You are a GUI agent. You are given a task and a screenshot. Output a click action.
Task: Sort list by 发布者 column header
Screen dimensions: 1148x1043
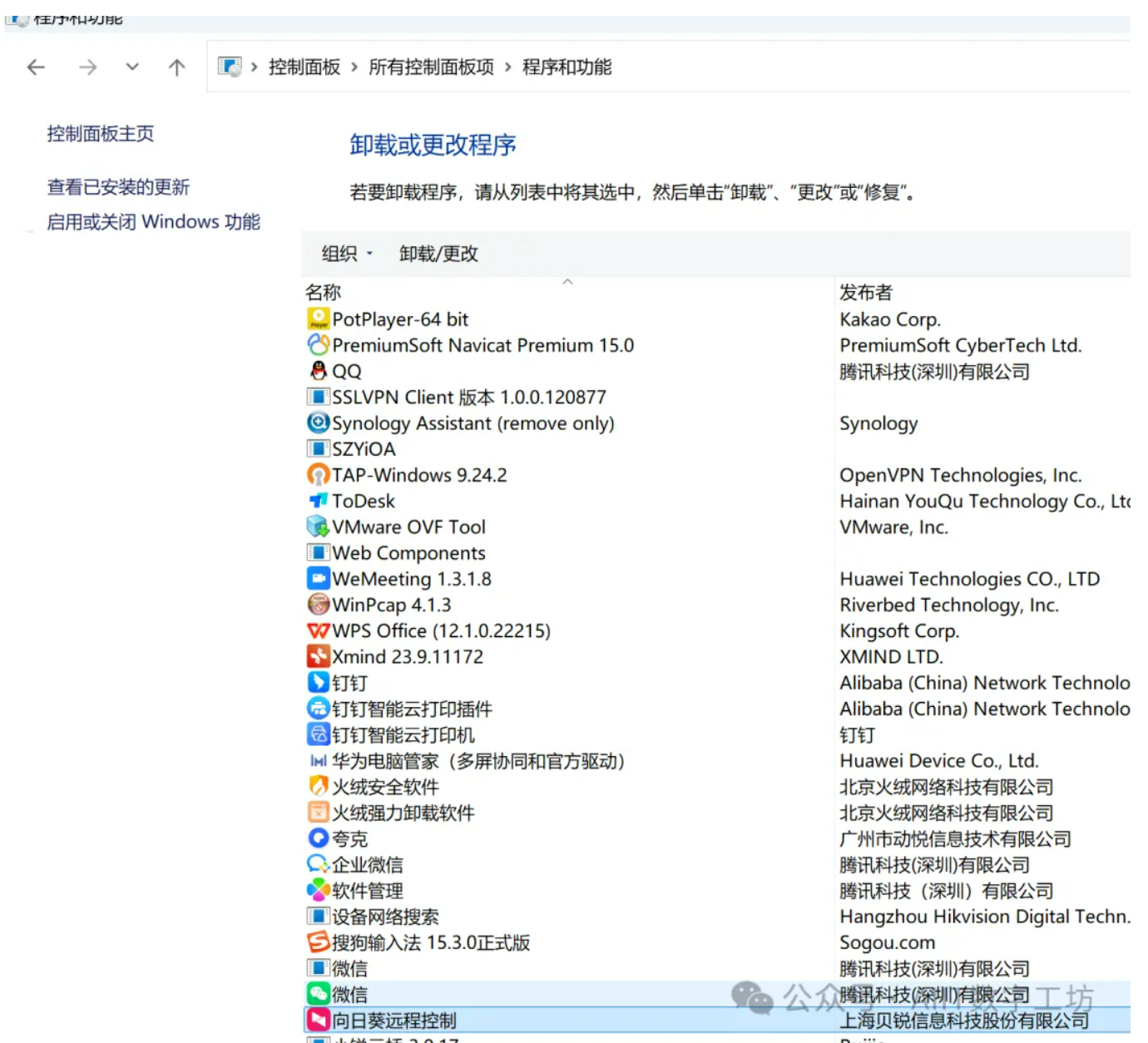[x=865, y=293]
